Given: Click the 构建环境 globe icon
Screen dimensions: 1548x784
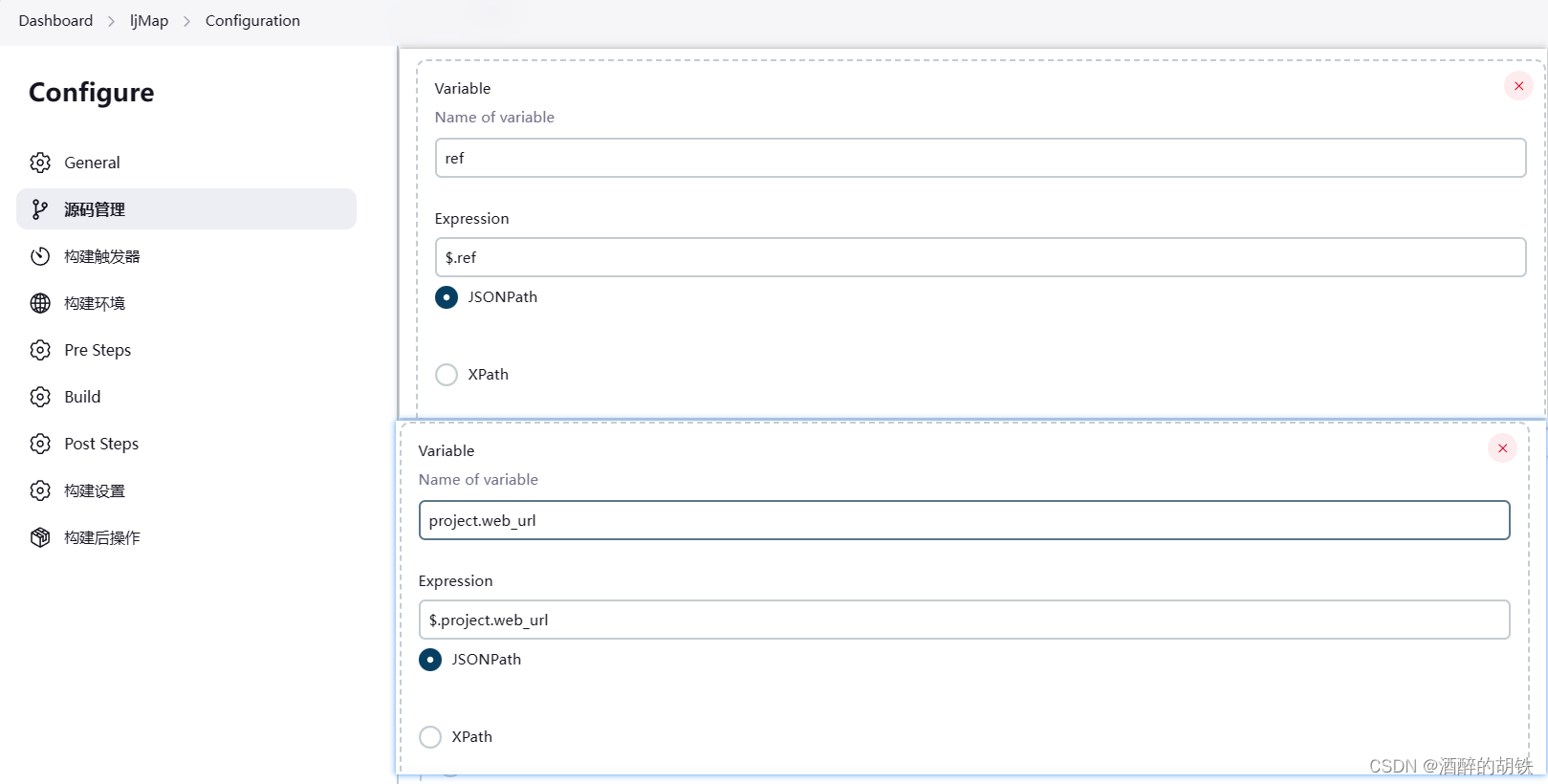Looking at the screenshot, I should click(x=40, y=303).
